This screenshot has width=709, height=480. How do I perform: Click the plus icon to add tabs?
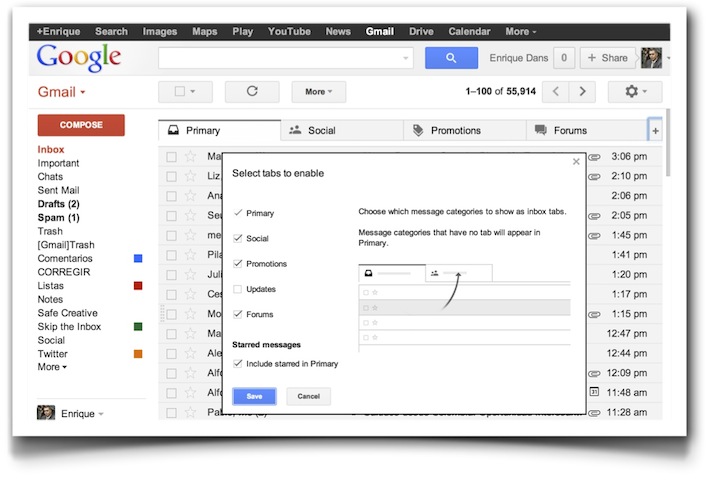pos(655,131)
